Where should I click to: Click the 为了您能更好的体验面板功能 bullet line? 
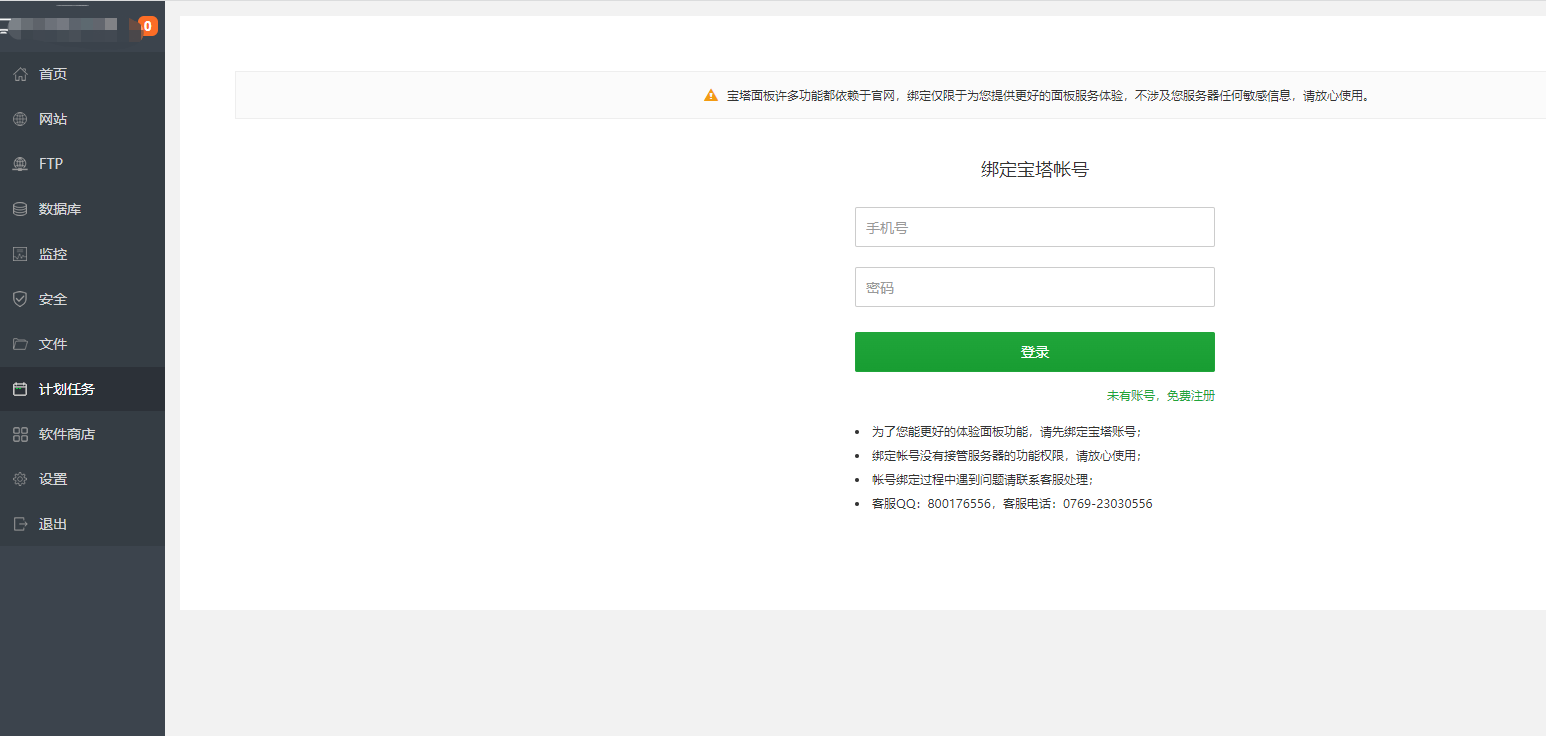coord(1007,432)
